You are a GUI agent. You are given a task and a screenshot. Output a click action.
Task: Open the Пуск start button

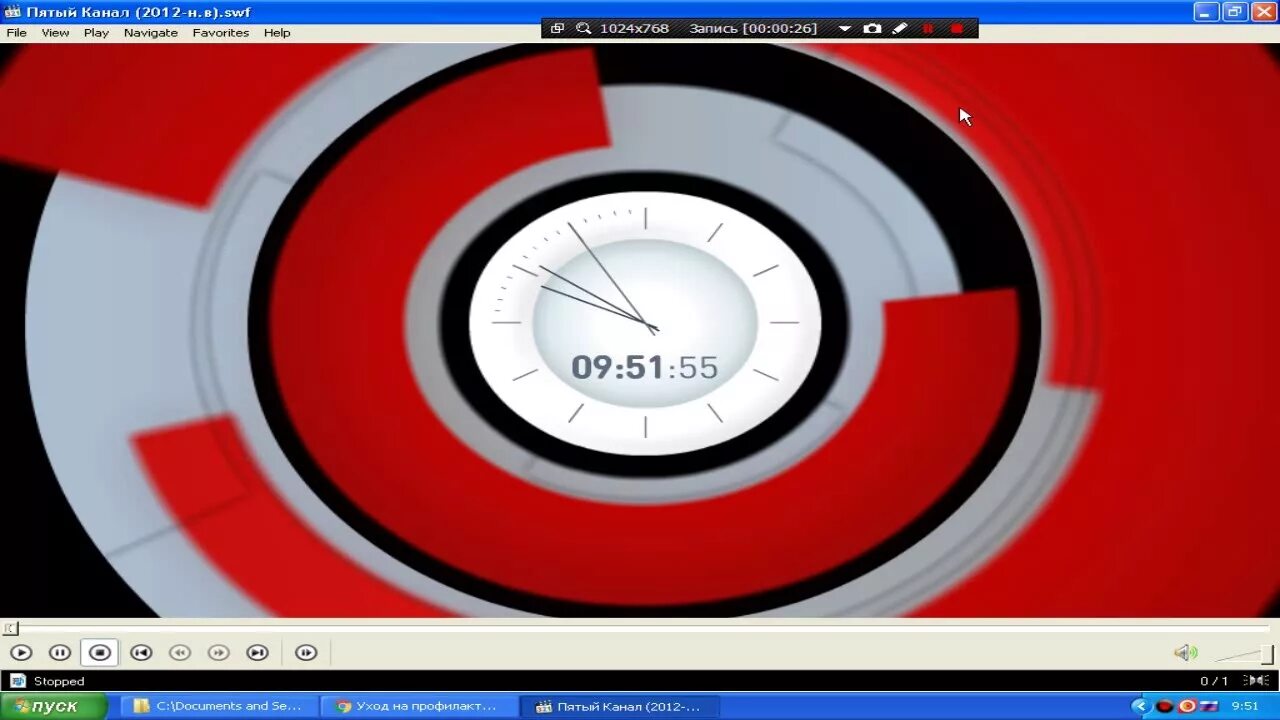click(53, 706)
